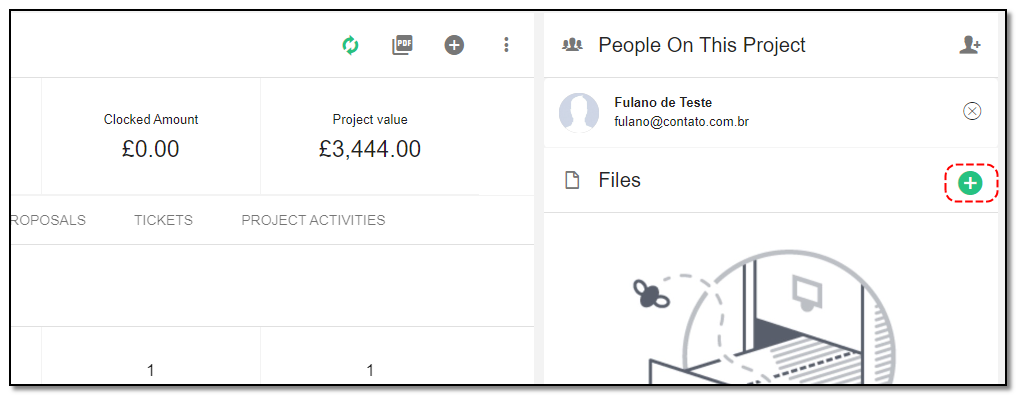Click the Files section heading

tap(619, 180)
